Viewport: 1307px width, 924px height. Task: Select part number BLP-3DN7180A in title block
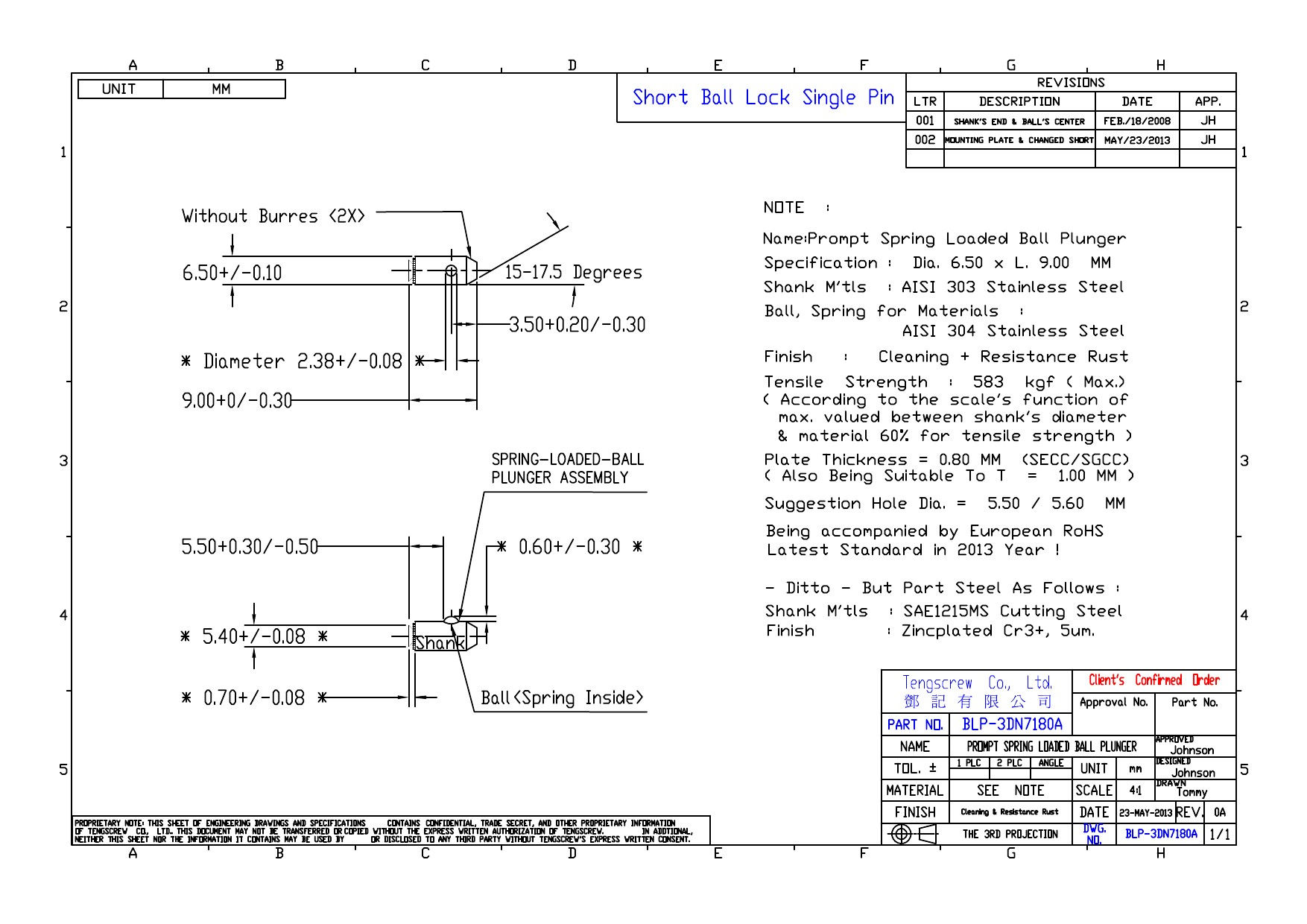click(x=1012, y=724)
